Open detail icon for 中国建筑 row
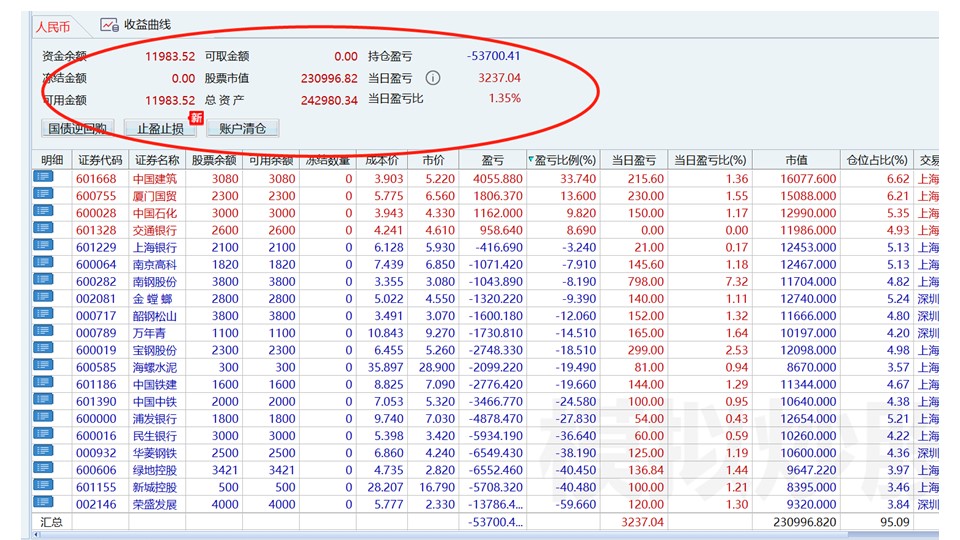Viewport: 960px width, 540px height. (43, 177)
